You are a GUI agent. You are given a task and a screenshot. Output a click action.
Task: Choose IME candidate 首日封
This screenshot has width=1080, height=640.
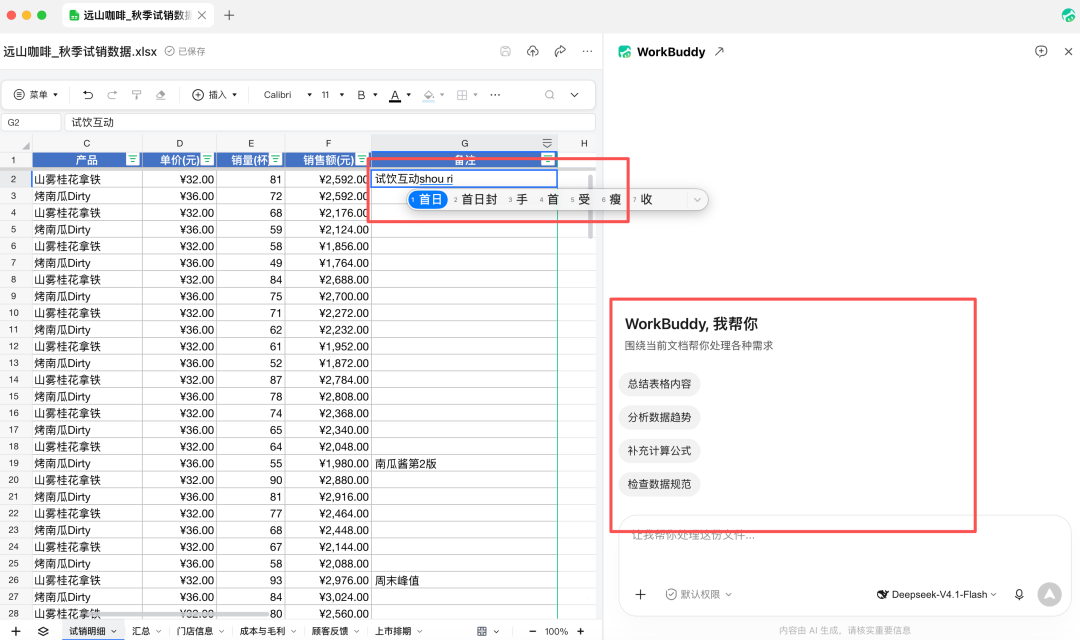(x=475, y=200)
